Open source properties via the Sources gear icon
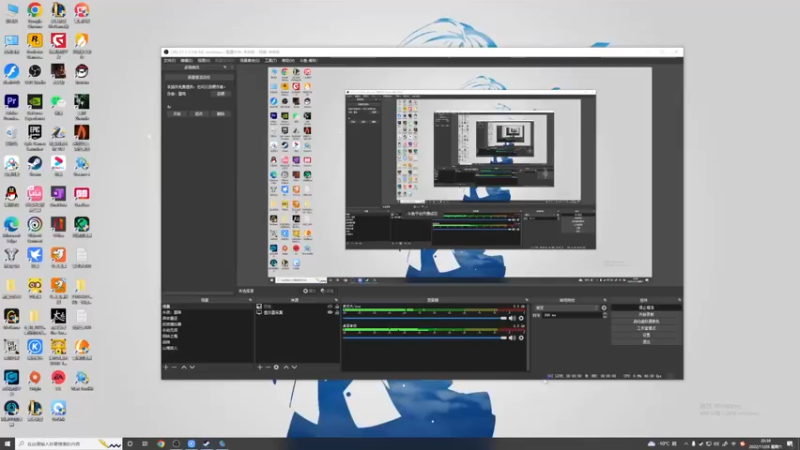800x450 pixels. [x=276, y=367]
